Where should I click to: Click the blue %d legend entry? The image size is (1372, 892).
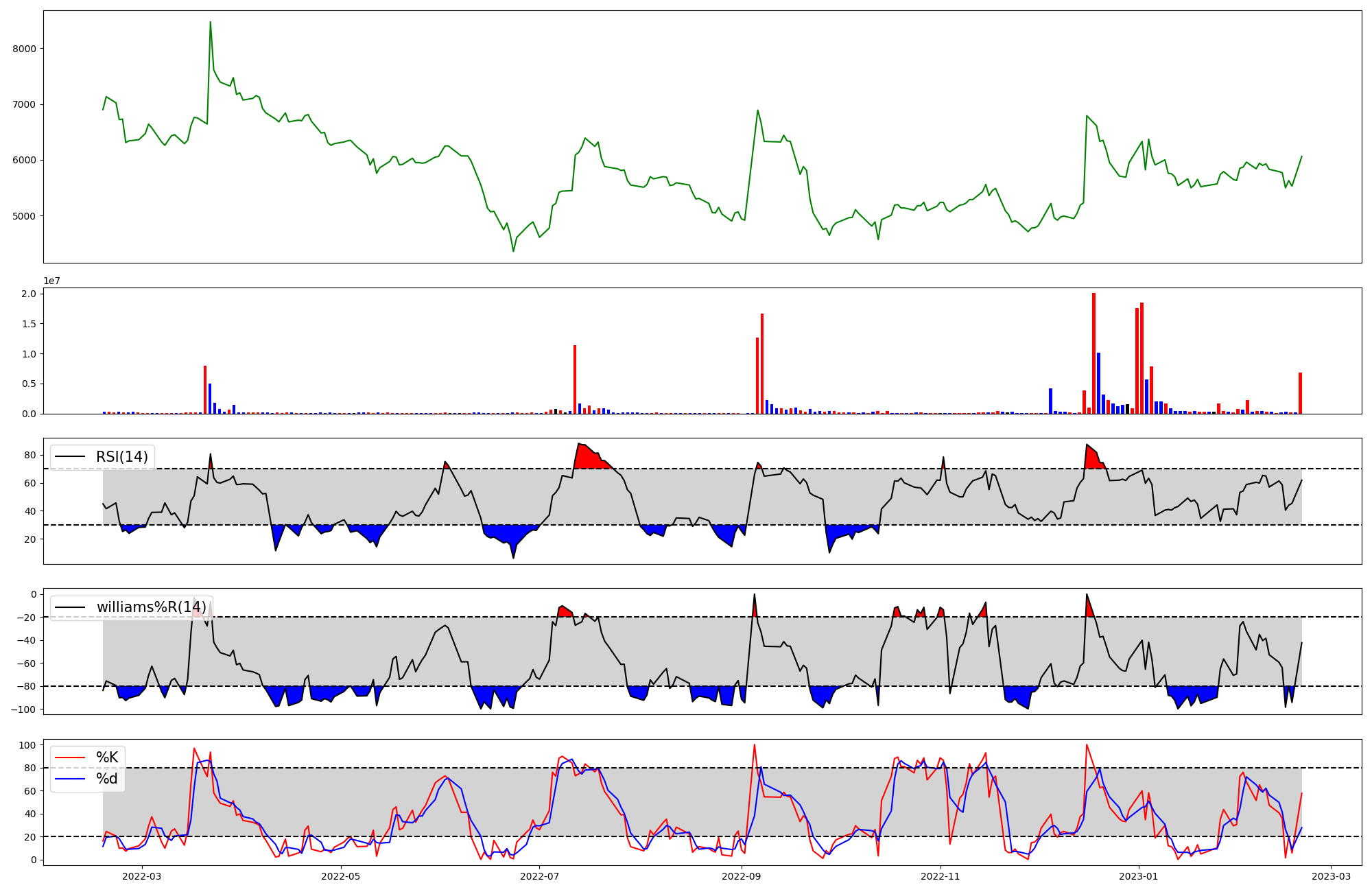point(106,779)
